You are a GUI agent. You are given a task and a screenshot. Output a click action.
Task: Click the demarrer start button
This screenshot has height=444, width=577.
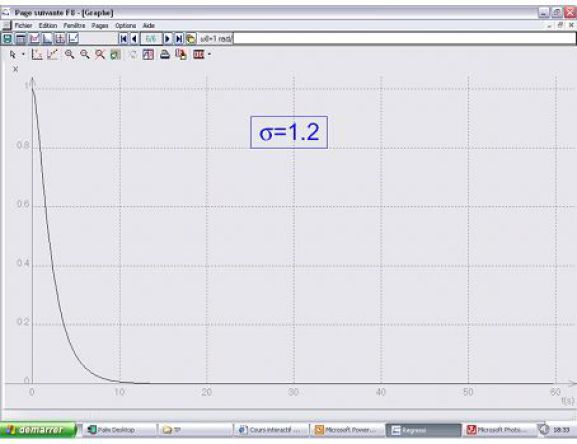(38, 430)
